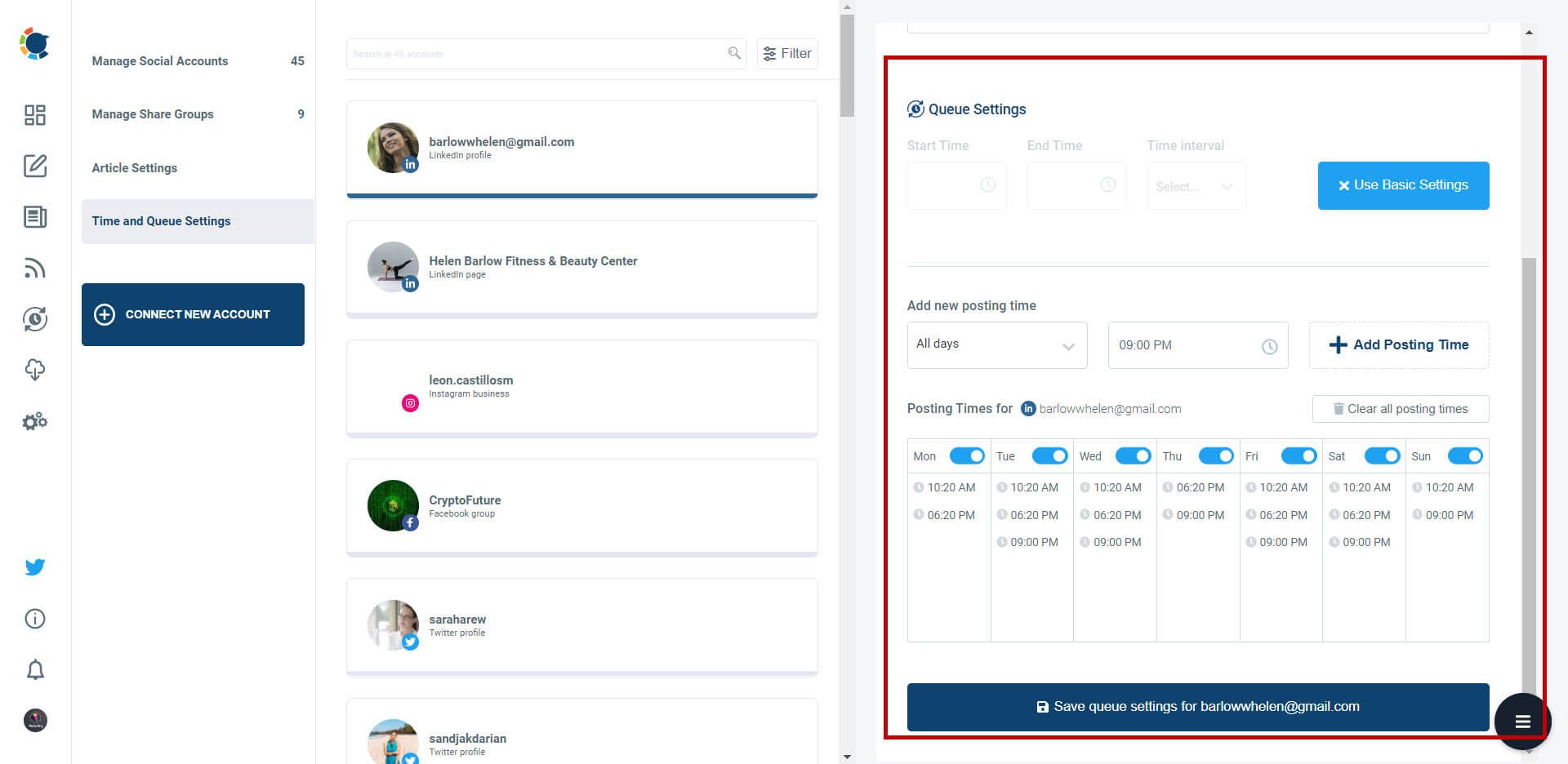The width and height of the screenshot is (1568, 764).
Task: Open the recurring queue icon in the sidebar
Action: click(34, 319)
